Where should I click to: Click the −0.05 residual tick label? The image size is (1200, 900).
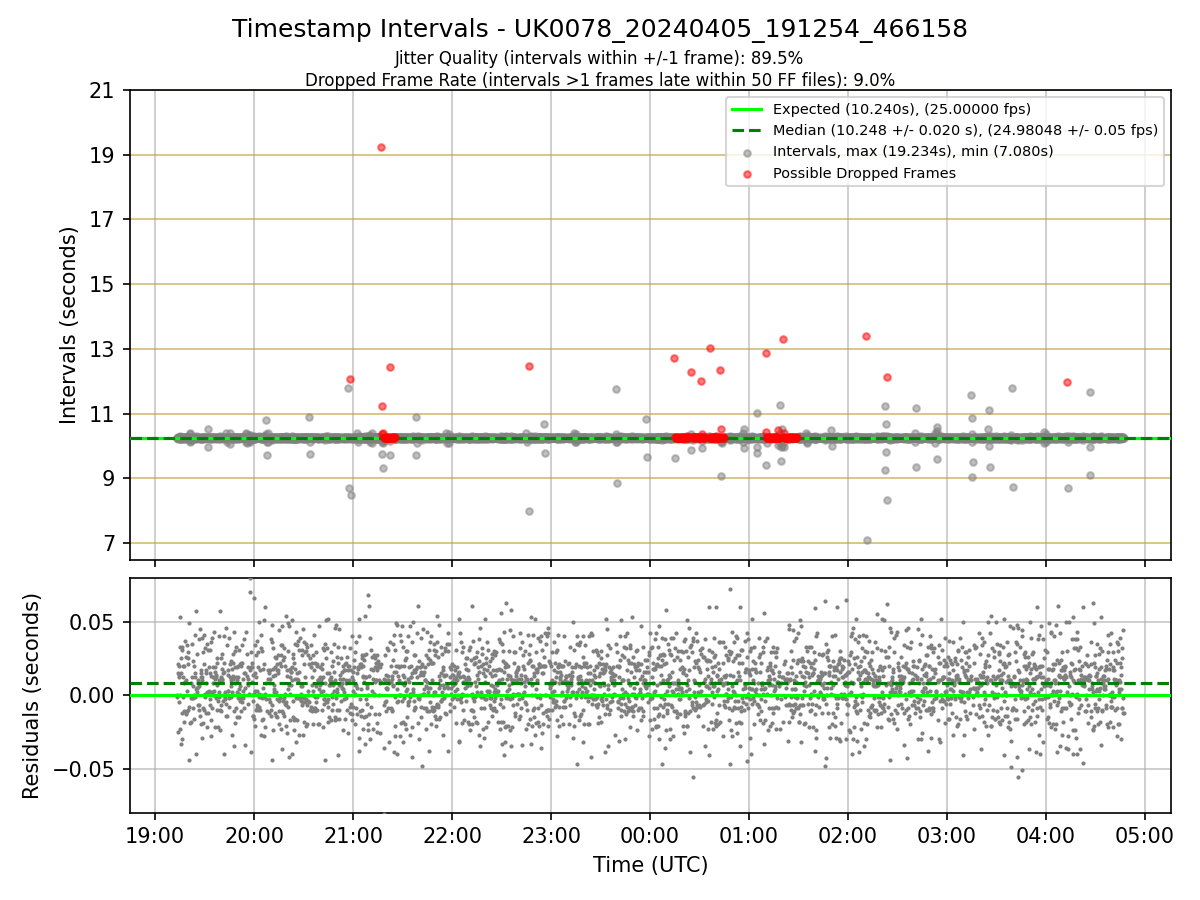(83, 769)
